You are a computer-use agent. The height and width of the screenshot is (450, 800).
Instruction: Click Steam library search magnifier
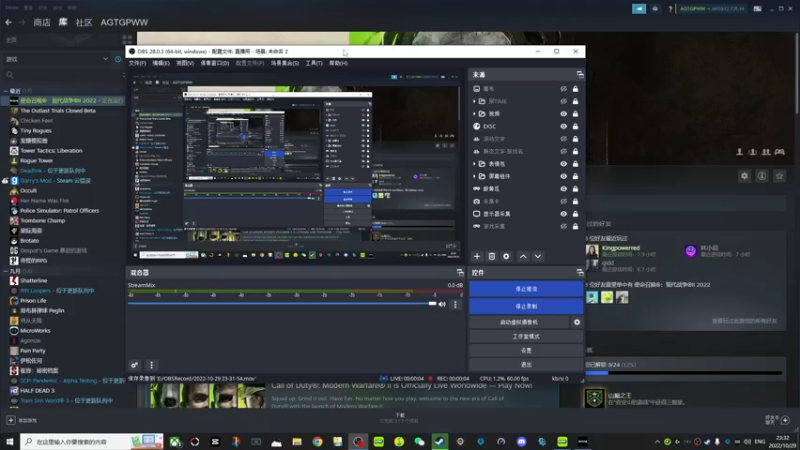click(x=9, y=75)
